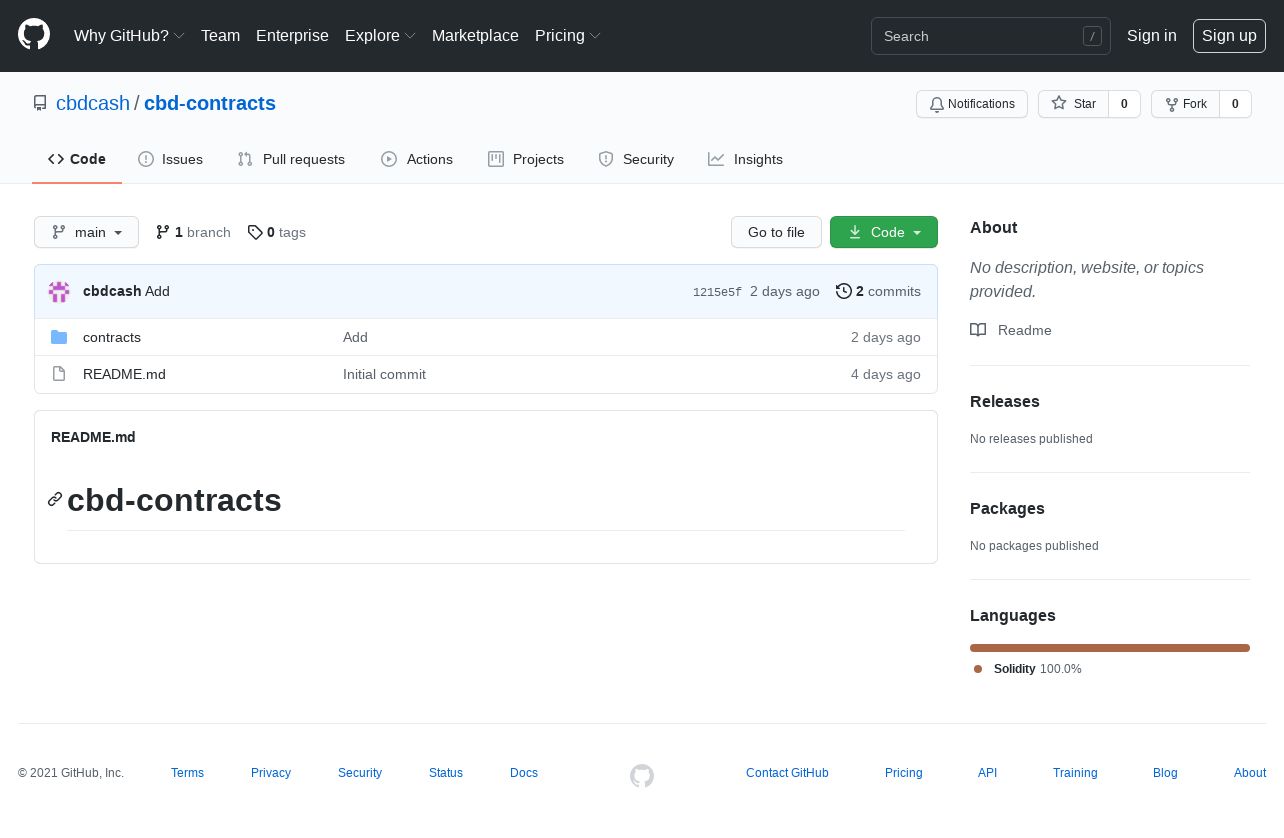Open the Projects tab
The height and width of the screenshot is (838, 1284).
pos(526,159)
